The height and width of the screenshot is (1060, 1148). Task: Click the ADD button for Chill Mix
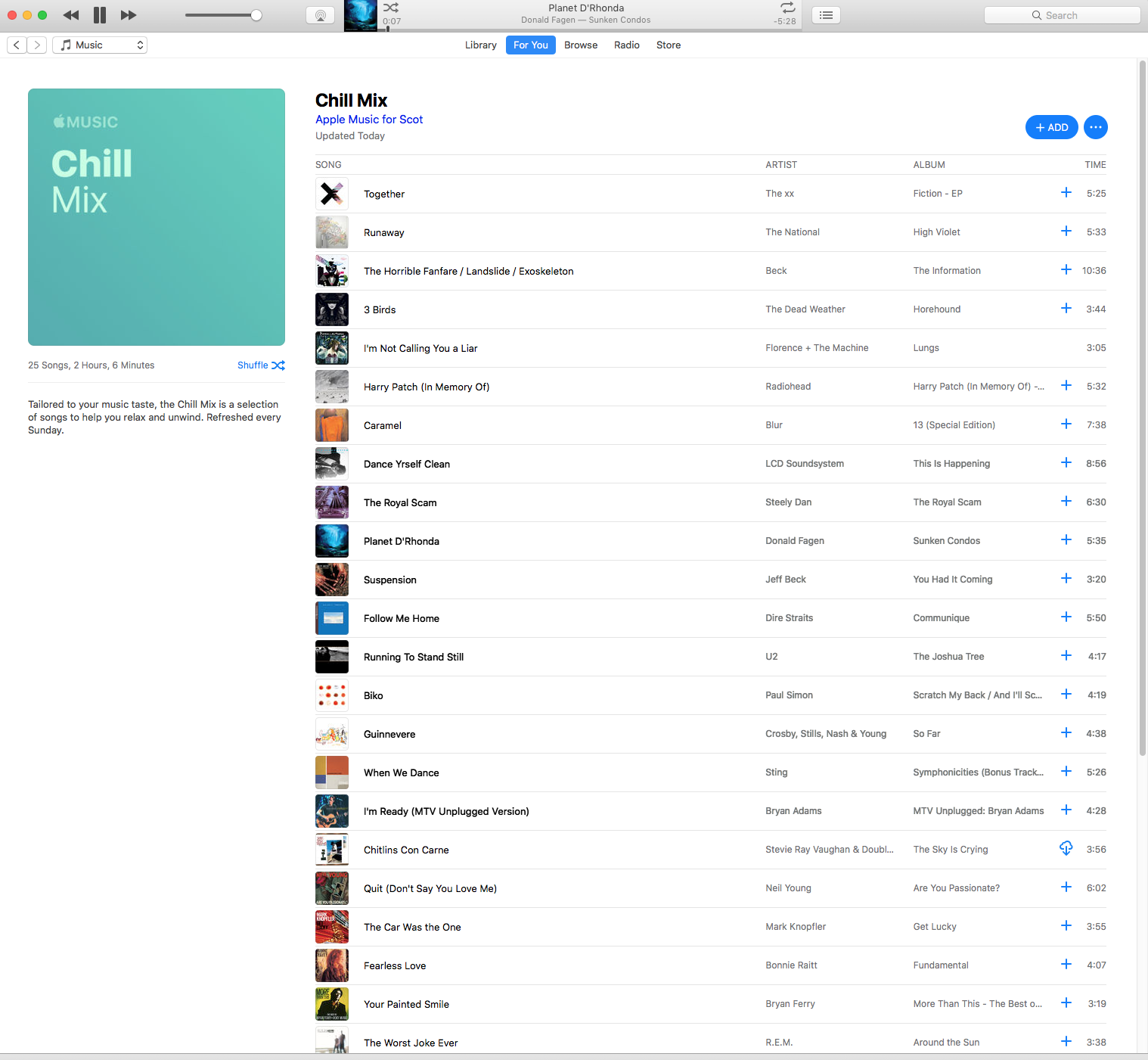(1052, 127)
